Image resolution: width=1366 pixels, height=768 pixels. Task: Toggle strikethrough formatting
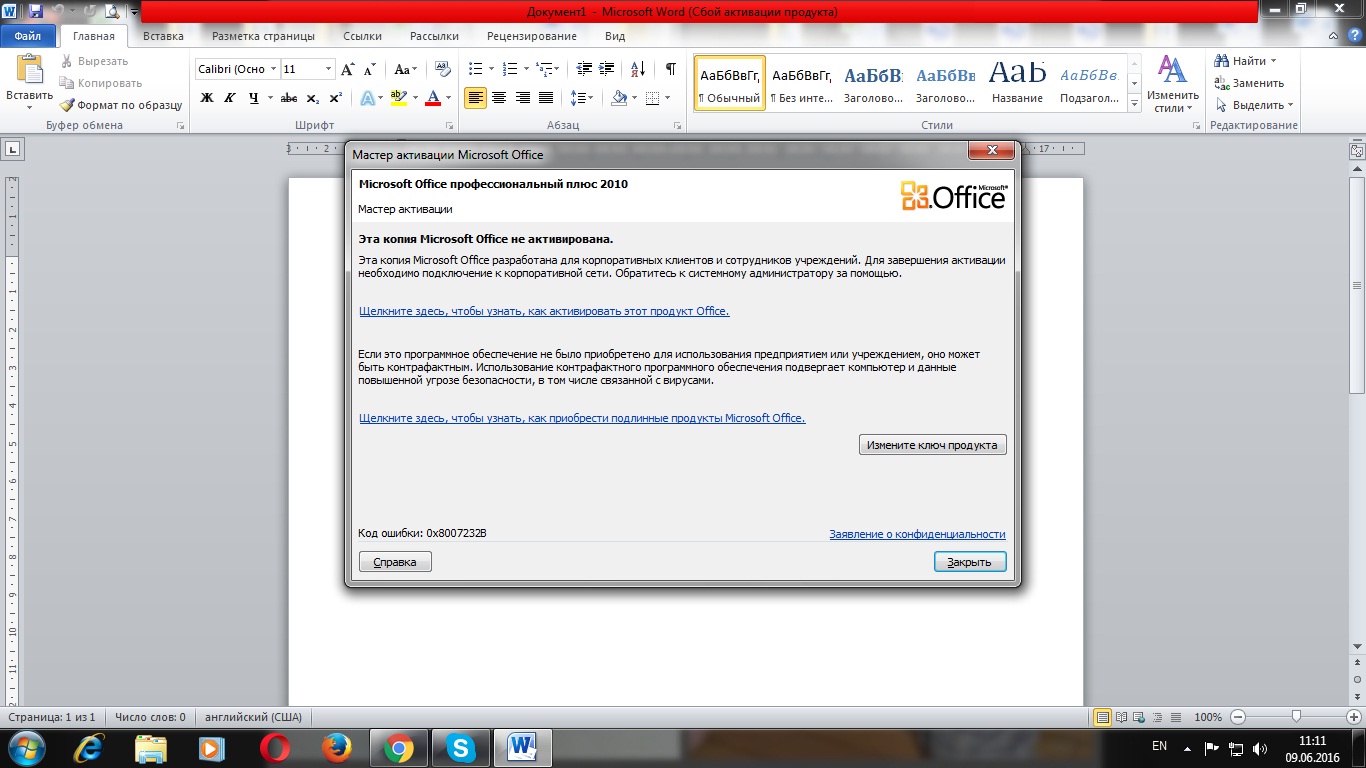click(x=289, y=98)
